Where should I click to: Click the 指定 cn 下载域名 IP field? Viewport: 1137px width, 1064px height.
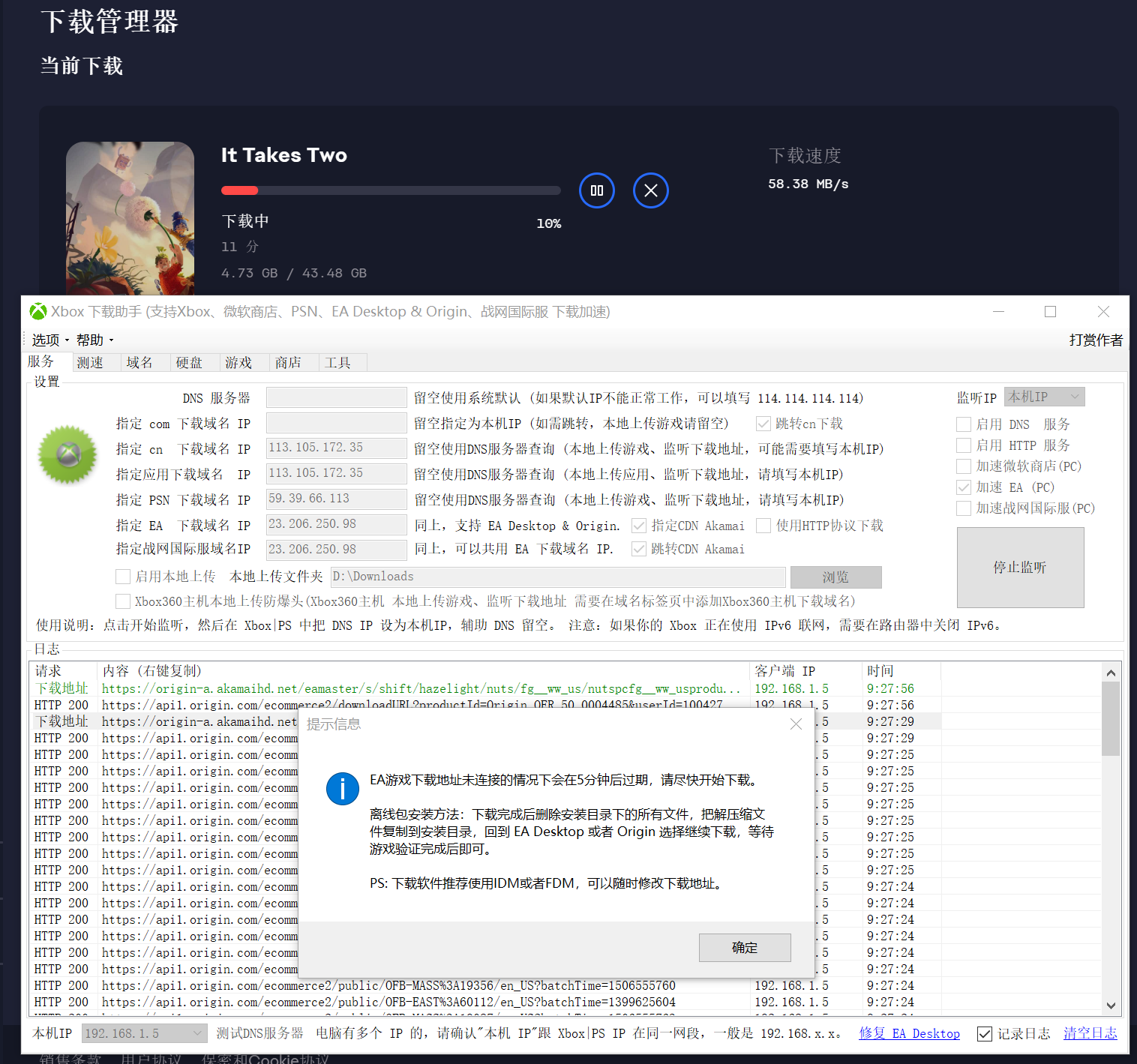pos(337,448)
